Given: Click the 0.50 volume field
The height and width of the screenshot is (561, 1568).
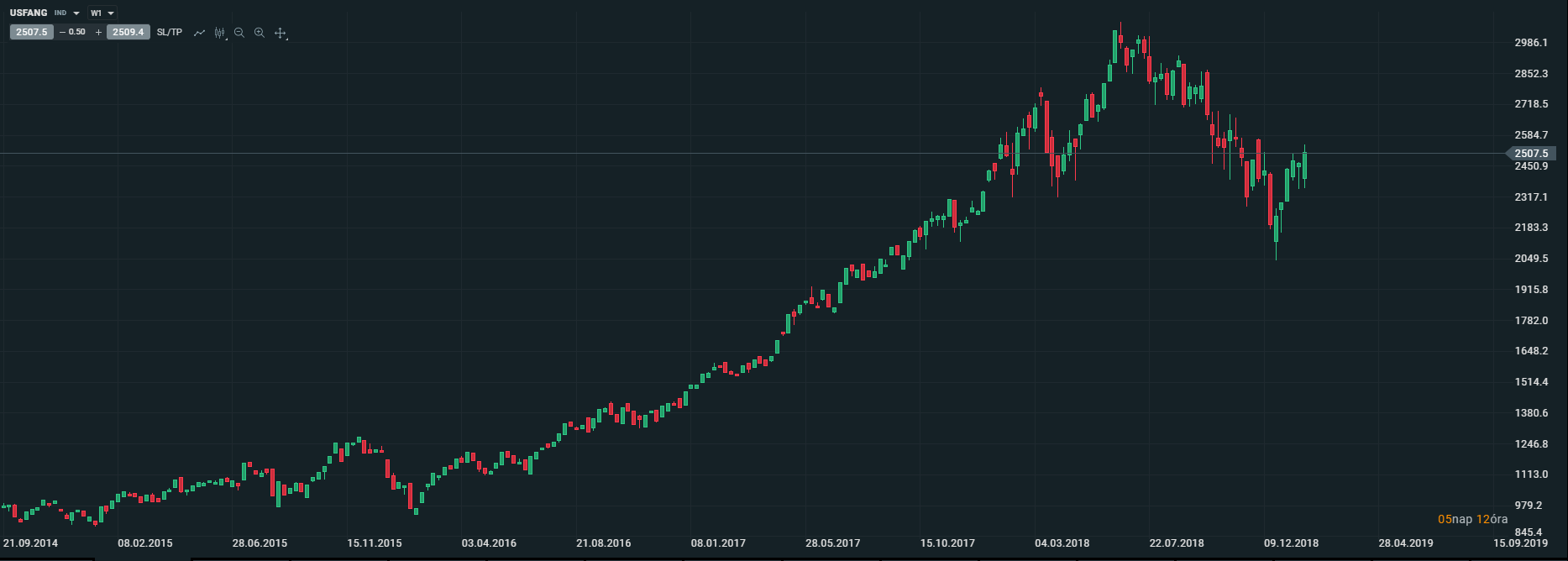Looking at the screenshot, I should [77, 32].
